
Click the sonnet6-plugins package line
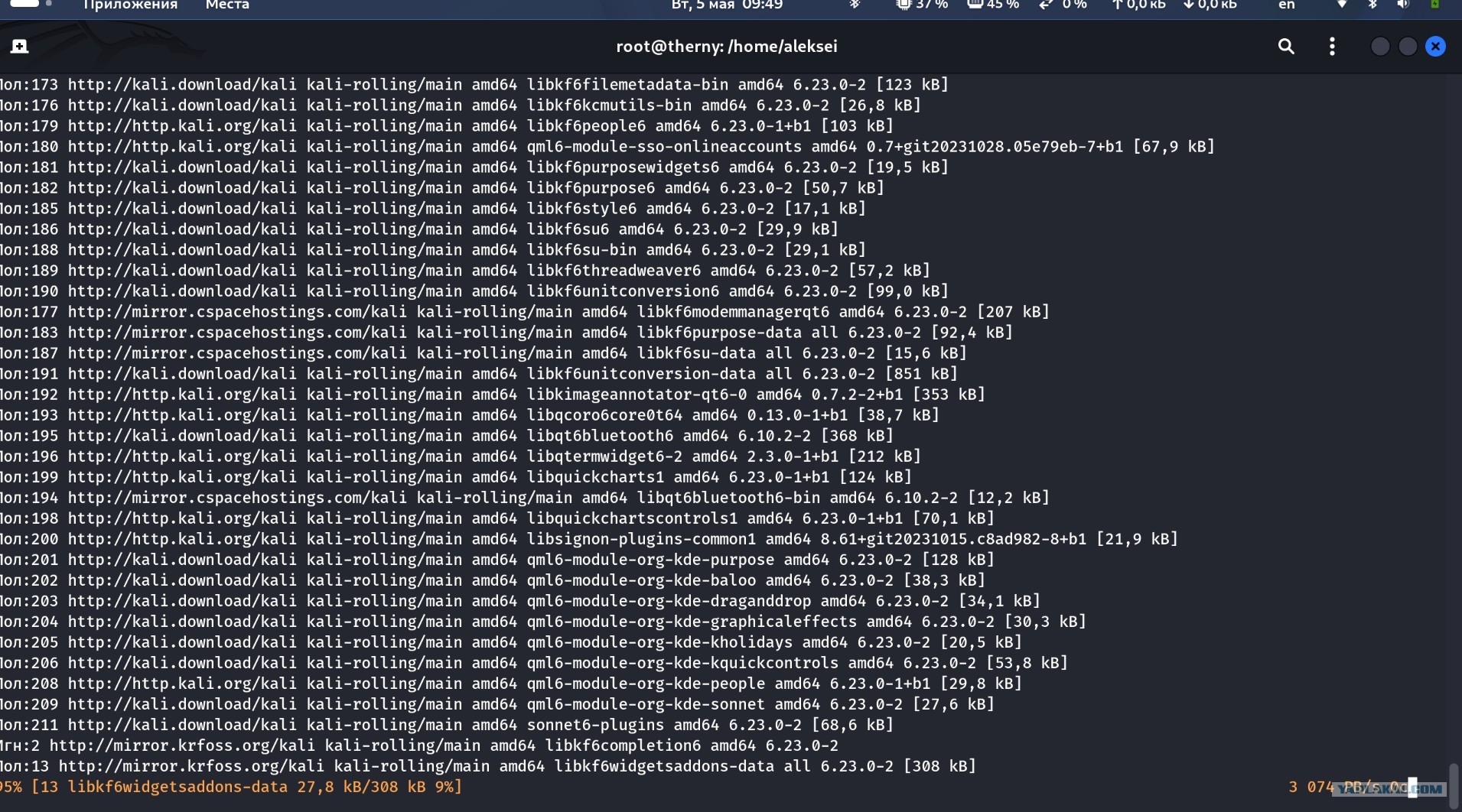(x=447, y=724)
